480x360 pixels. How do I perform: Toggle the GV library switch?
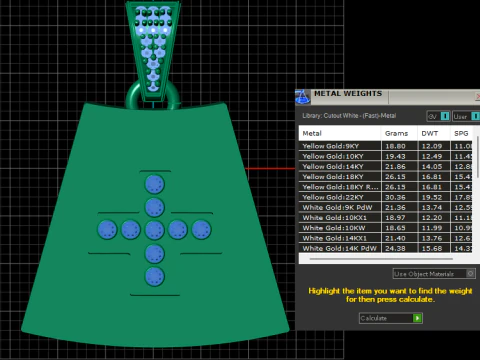click(445, 116)
